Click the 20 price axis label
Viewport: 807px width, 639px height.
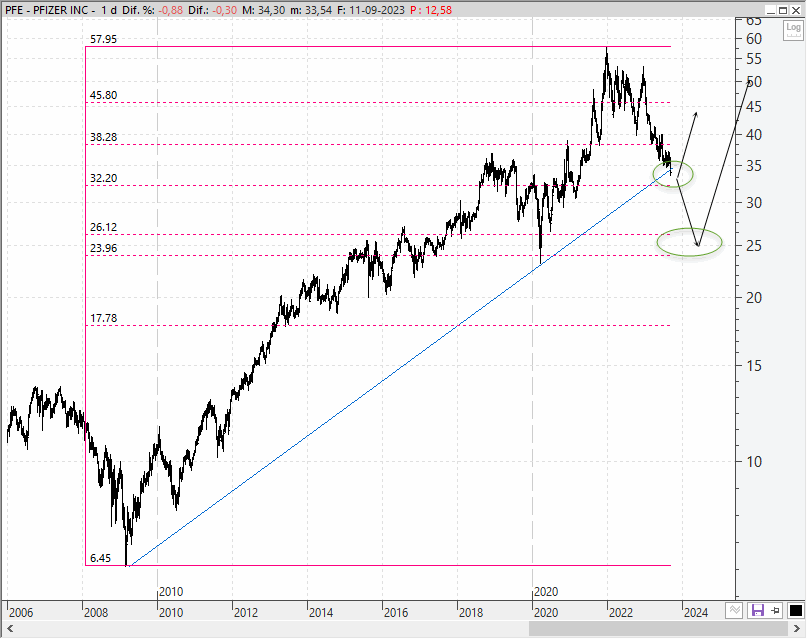754,298
